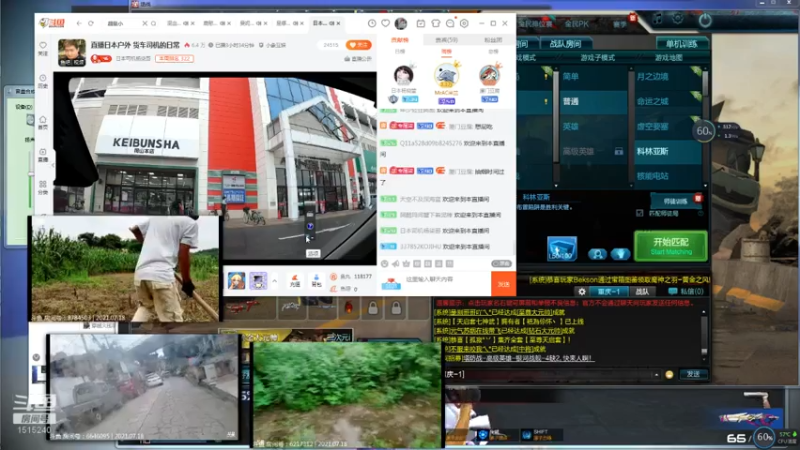Go back in the streaming app
800x450 pixels.
pos(79,23)
